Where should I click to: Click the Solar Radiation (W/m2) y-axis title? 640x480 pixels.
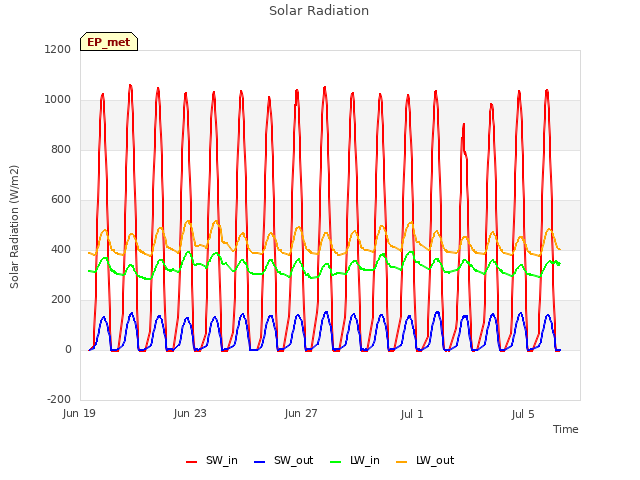(x=14, y=227)
